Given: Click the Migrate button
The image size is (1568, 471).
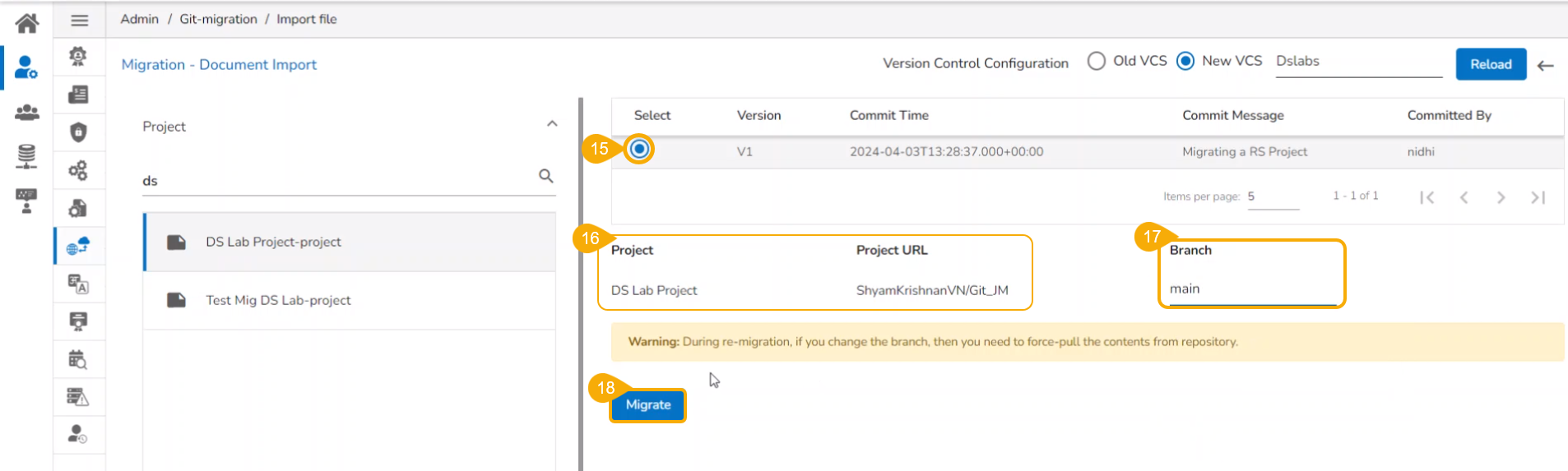Looking at the screenshot, I should point(647,405).
